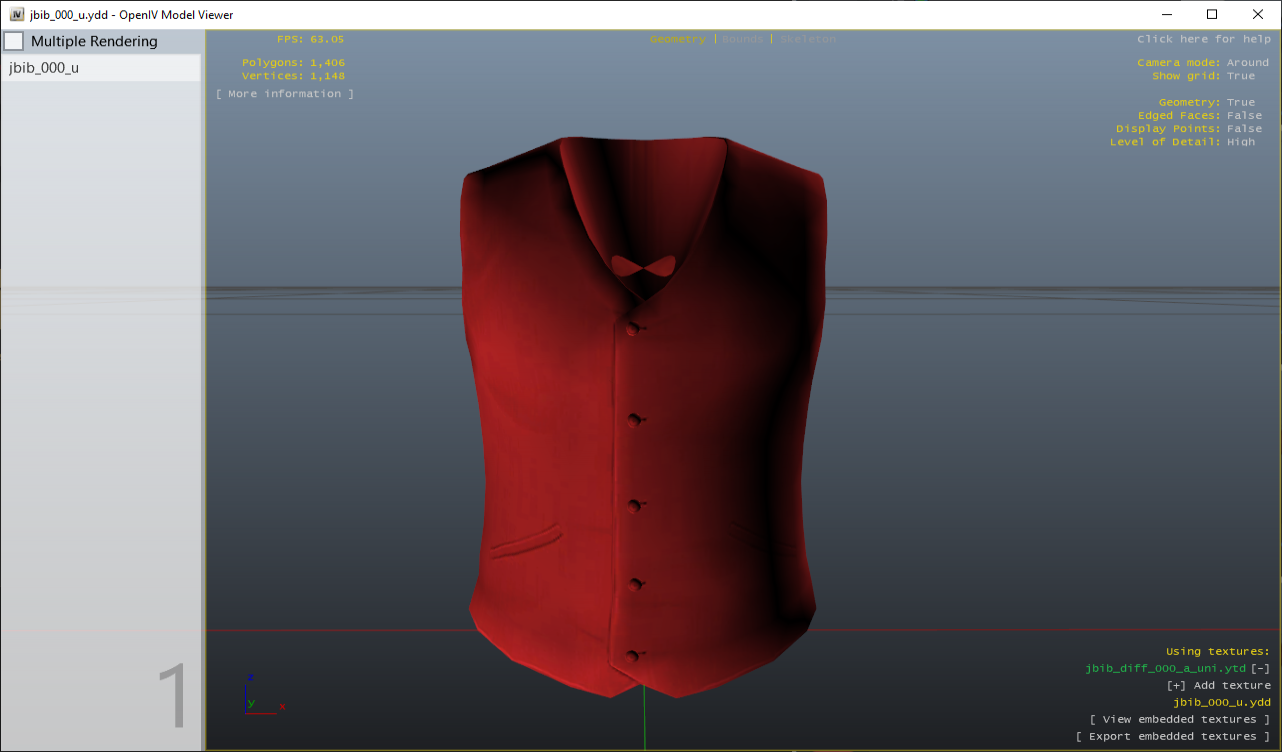
Task: Switch to the Geometry view tab
Action: click(677, 39)
